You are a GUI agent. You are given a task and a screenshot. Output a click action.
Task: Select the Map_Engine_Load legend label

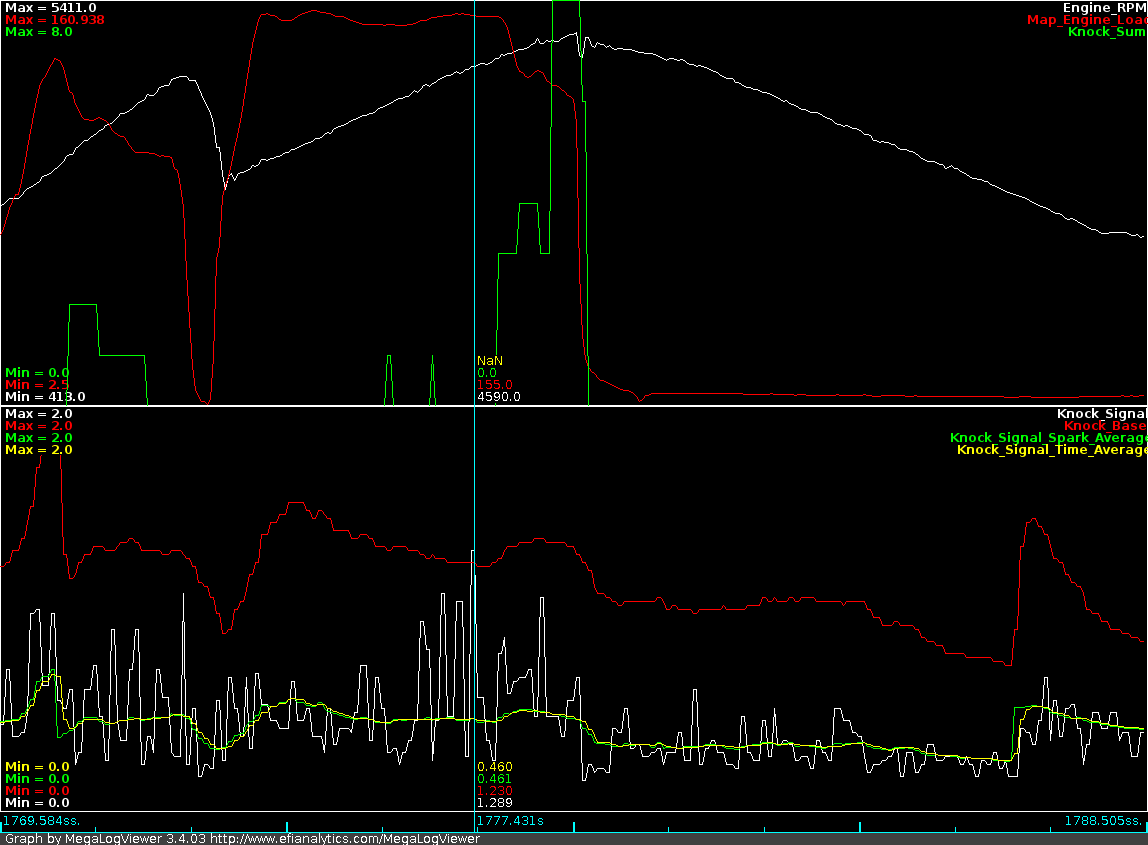[1086, 20]
